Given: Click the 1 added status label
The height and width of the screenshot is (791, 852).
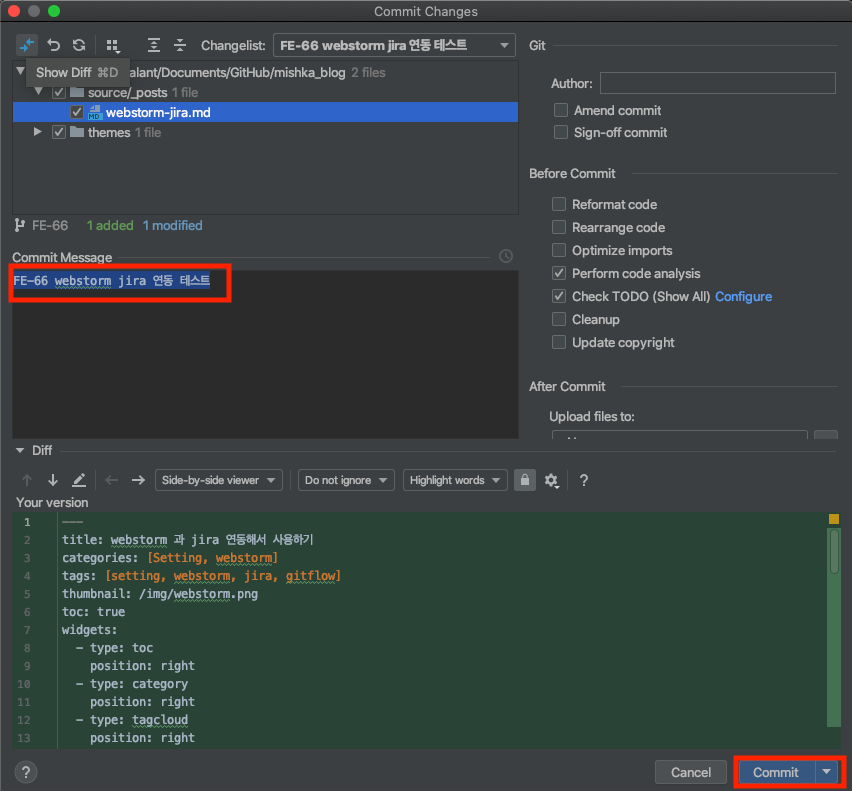Looking at the screenshot, I should [110, 225].
